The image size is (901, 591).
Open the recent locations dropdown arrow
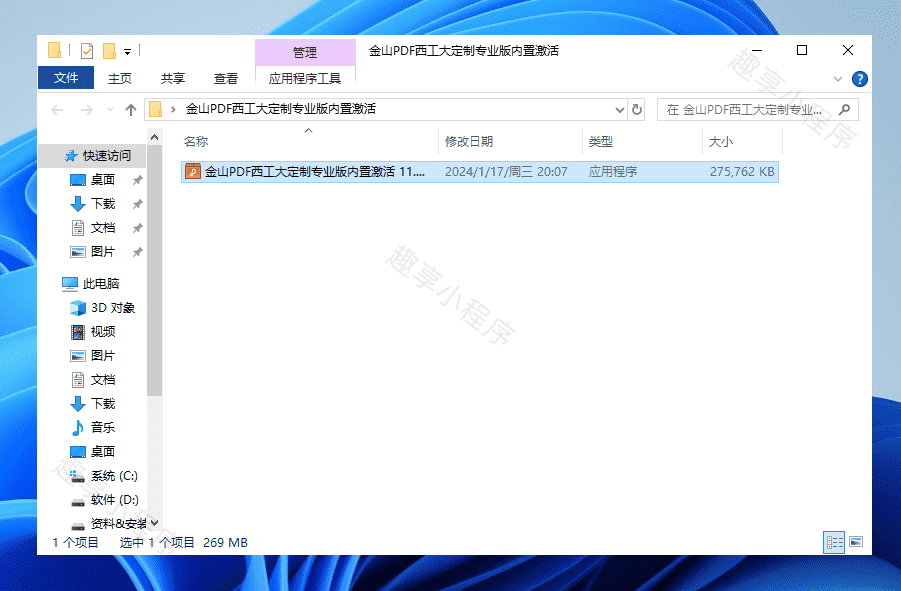pyautogui.click(x=110, y=110)
